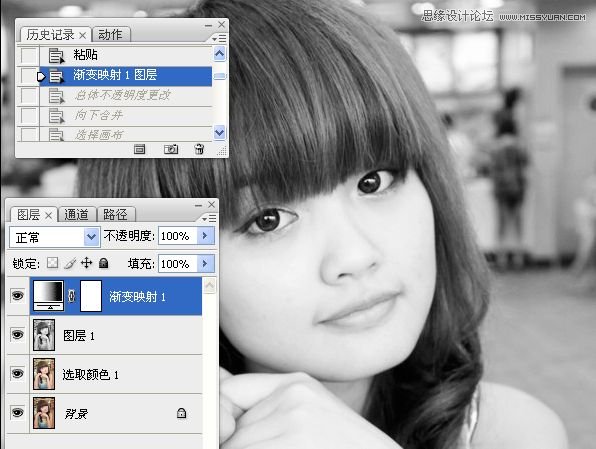This screenshot has width=596, height=449.
Task: Close the Layers panel window
Action: (x=212, y=205)
